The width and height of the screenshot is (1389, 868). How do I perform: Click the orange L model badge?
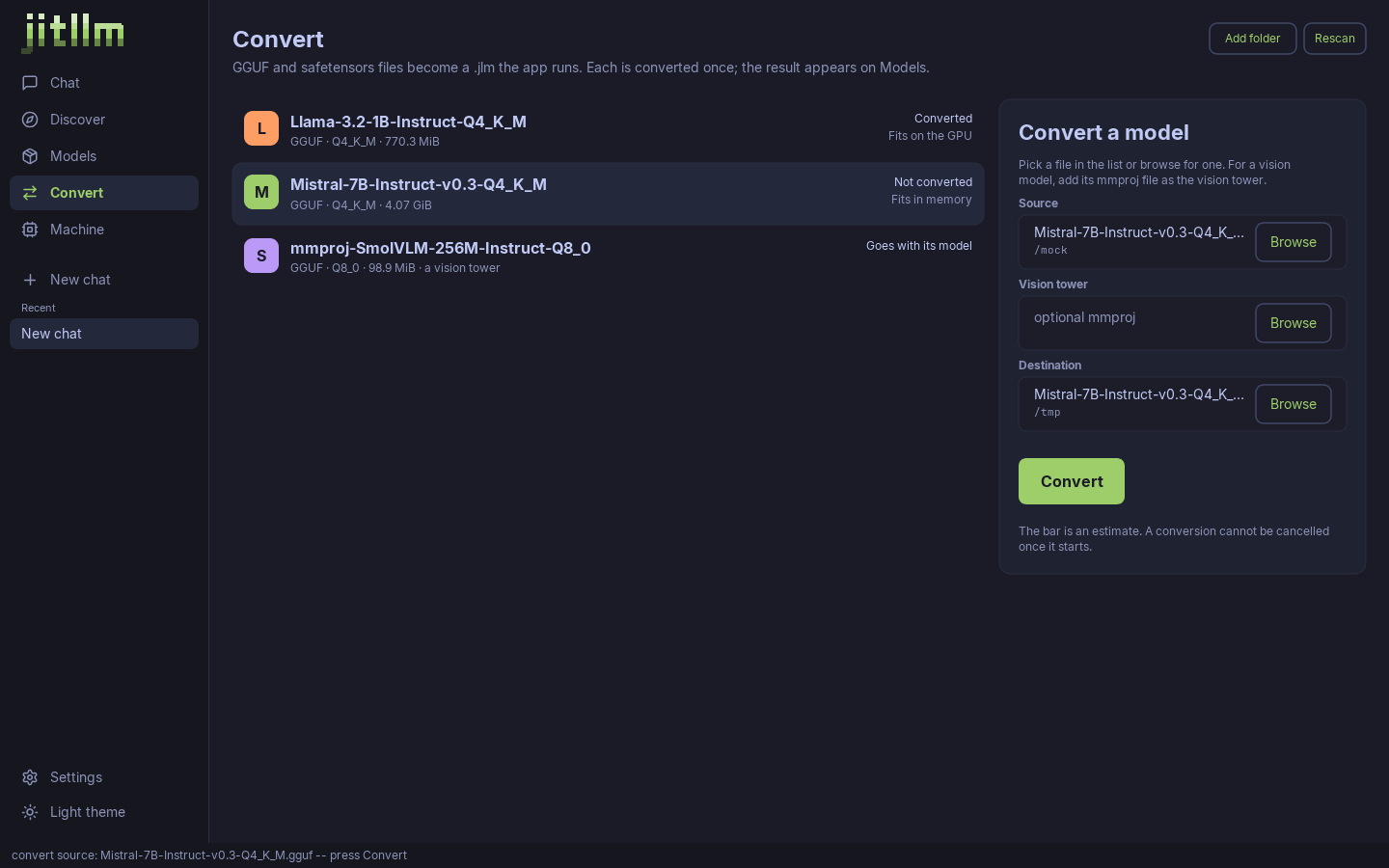pos(261,128)
